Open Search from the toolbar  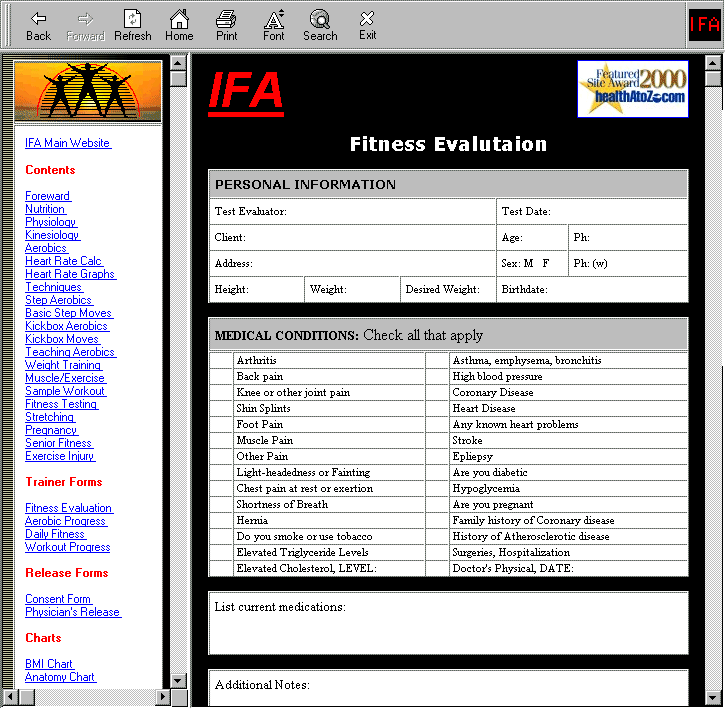pos(320,26)
